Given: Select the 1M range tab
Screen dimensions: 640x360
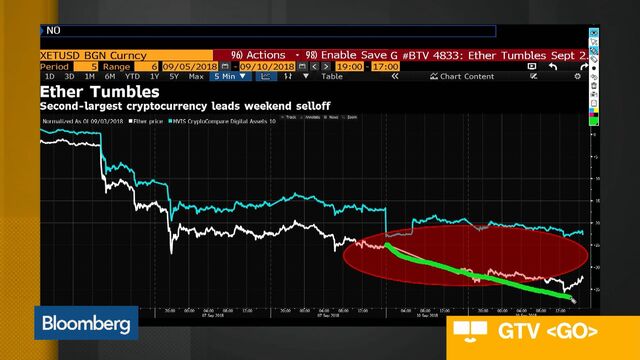Looking at the screenshot, I should pyautogui.click(x=89, y=76).
